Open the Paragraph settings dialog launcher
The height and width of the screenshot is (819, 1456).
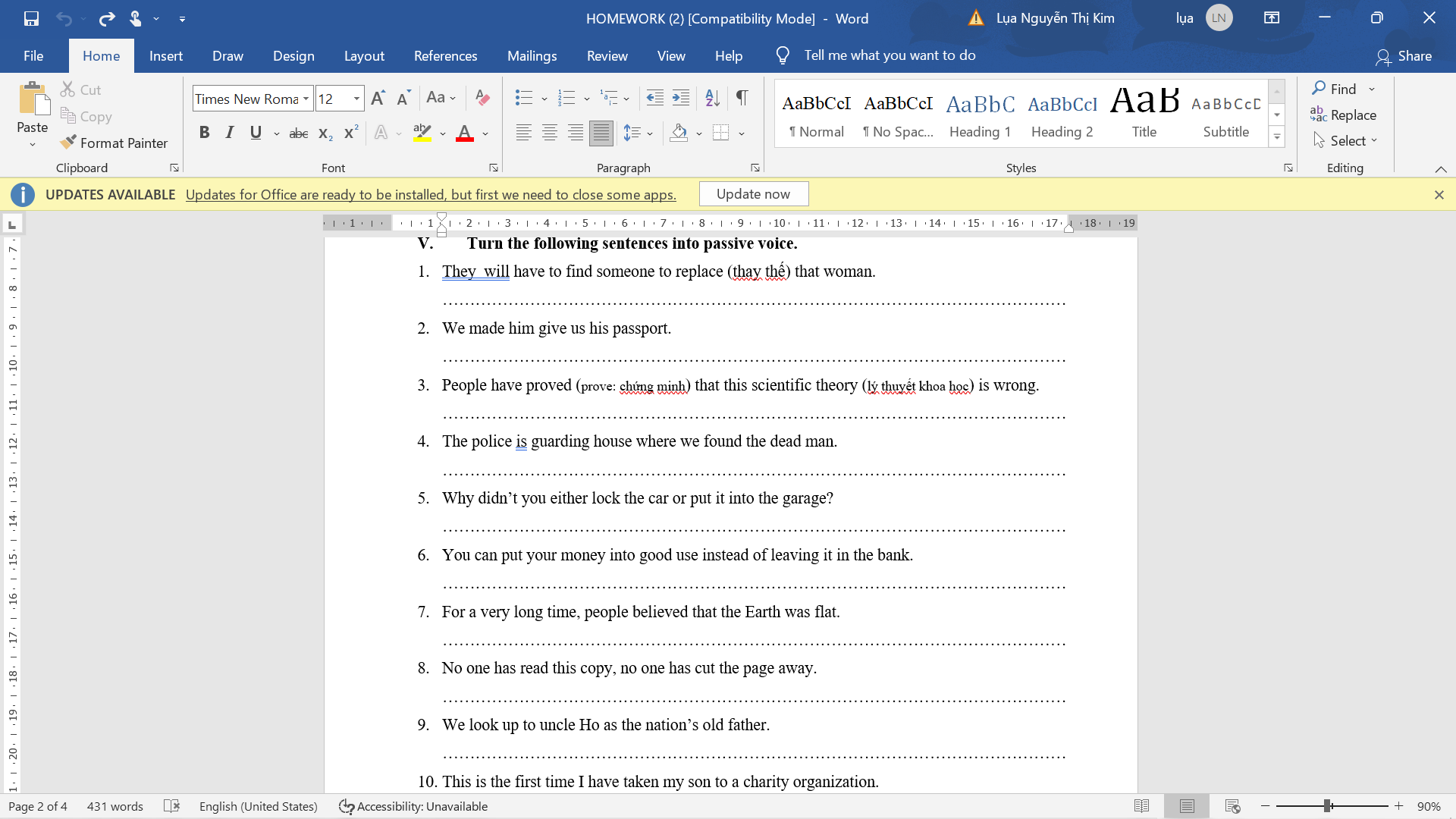(x=755, y=168)
